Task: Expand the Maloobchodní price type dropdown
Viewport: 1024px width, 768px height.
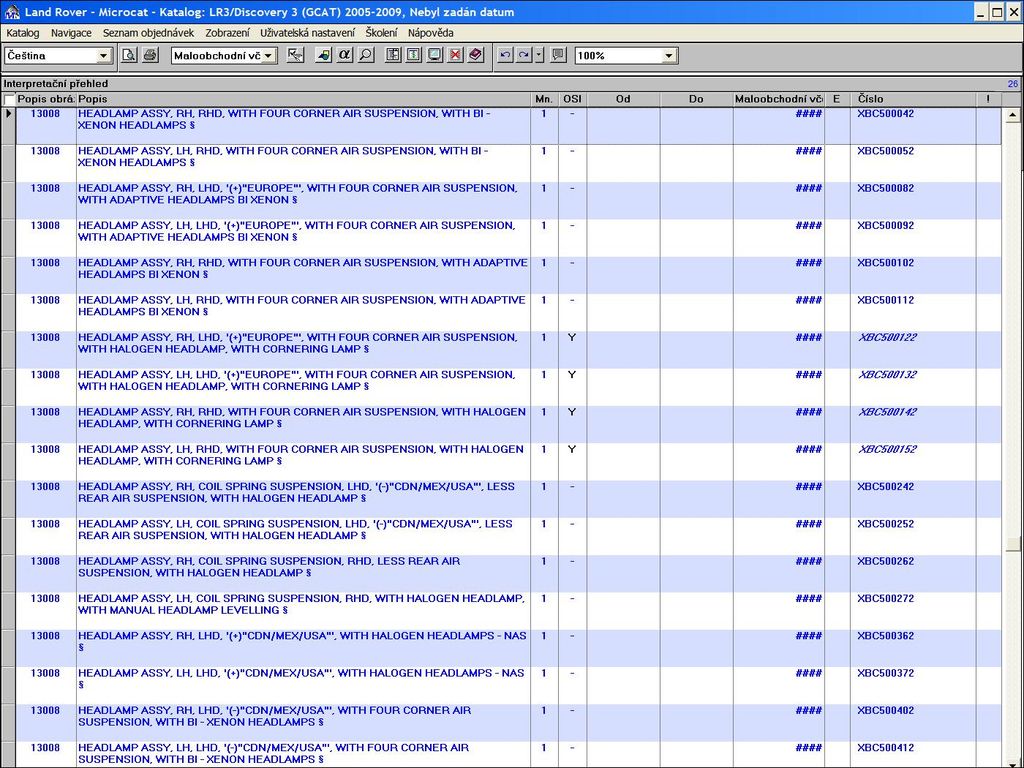Action: [268, 56]
